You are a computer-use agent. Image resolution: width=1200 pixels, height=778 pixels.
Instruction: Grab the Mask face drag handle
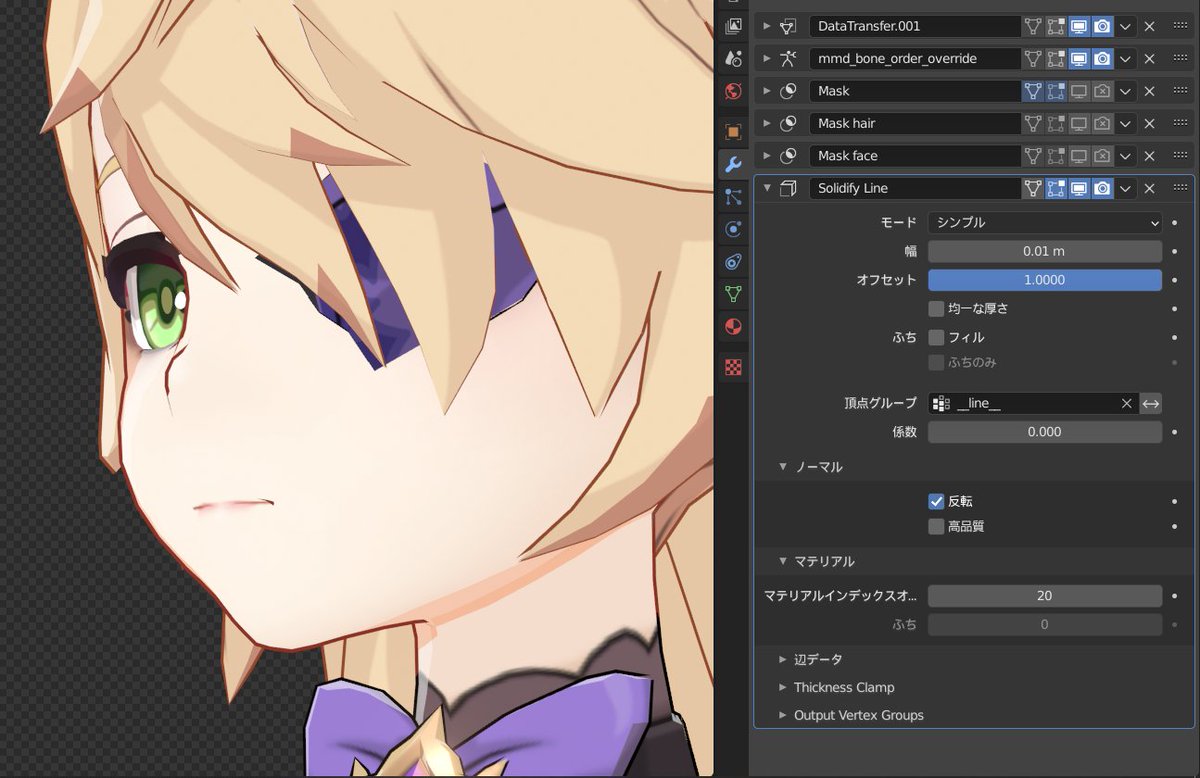(x=1180, y=156)
